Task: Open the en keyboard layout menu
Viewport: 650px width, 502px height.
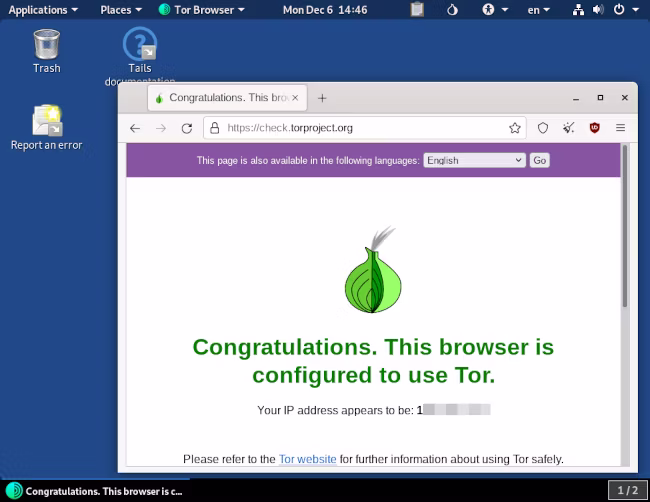Action: [x=538, y=10]
